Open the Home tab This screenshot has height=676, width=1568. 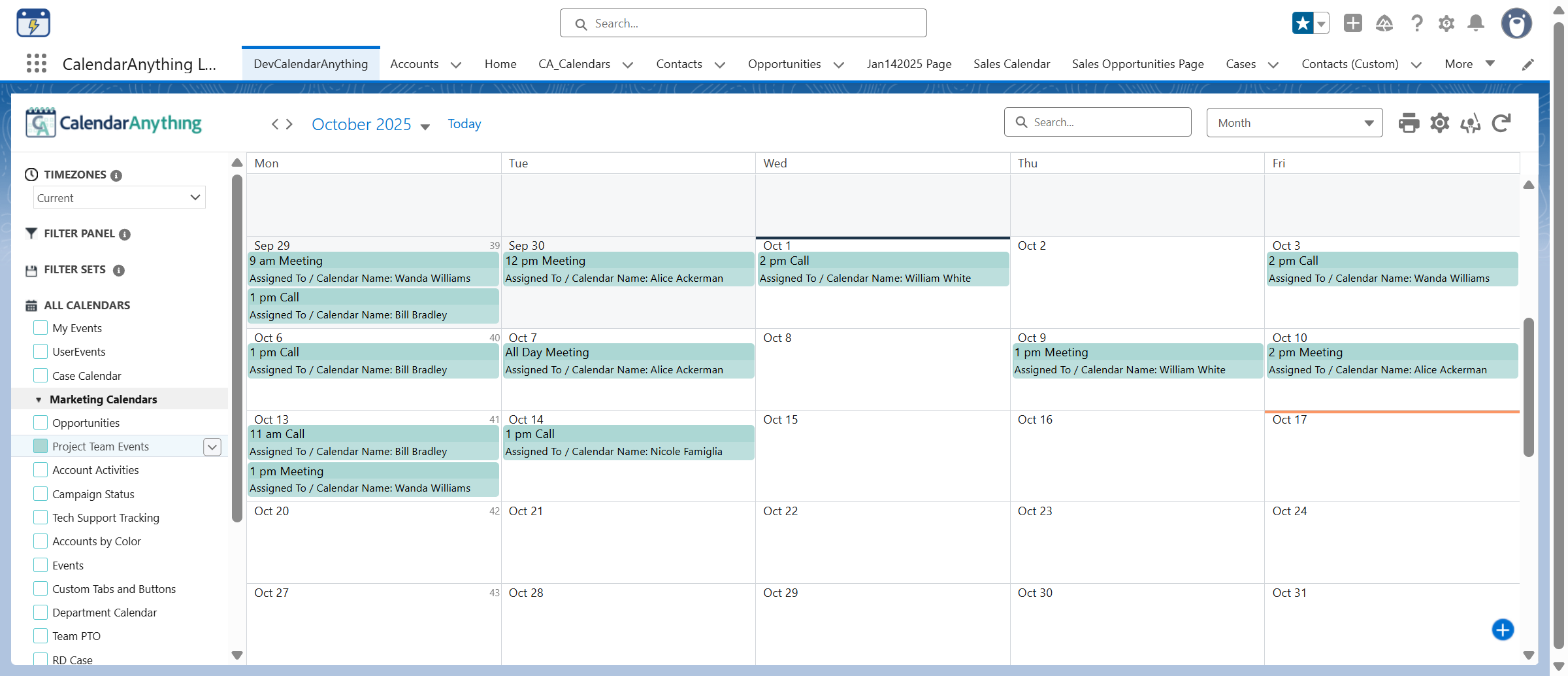pyautogui.click(x=500, y=64)
